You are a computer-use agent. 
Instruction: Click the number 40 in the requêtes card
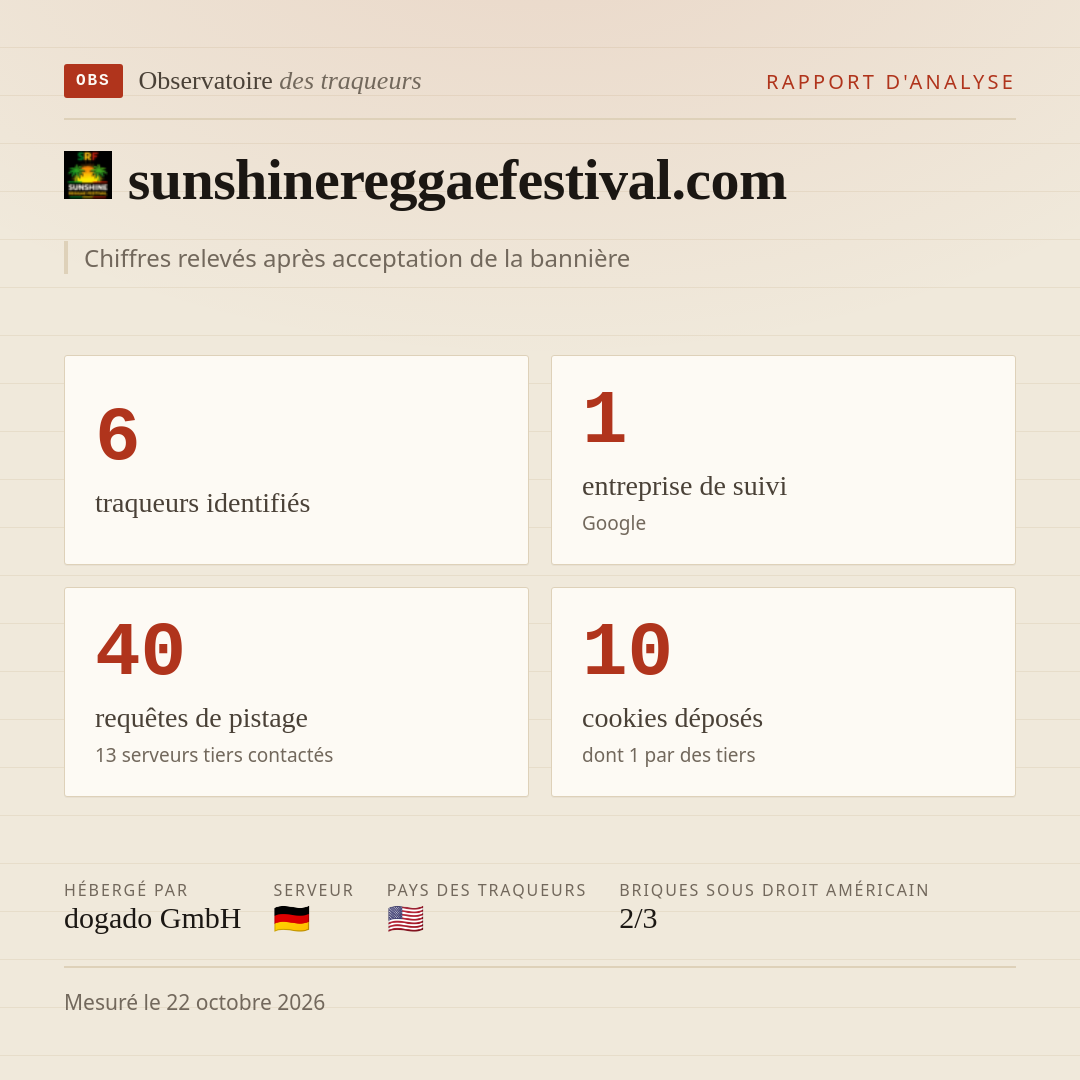pyautogui.click(x=140, y=650)
